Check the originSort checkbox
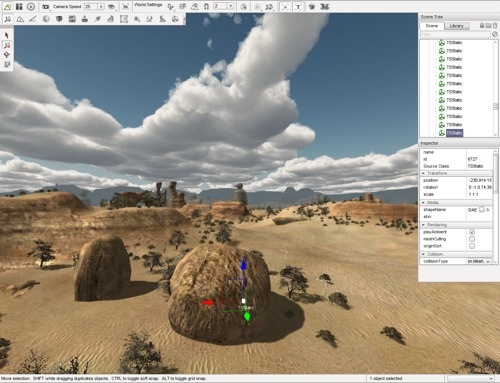The height and width of the screenshot is (383, 500). pos(472,246)
